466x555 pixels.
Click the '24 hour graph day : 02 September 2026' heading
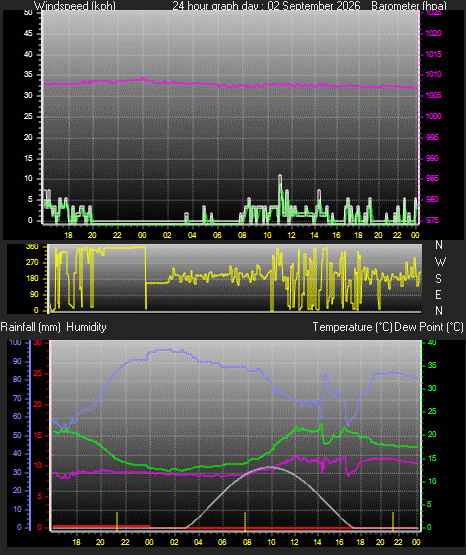266,6
